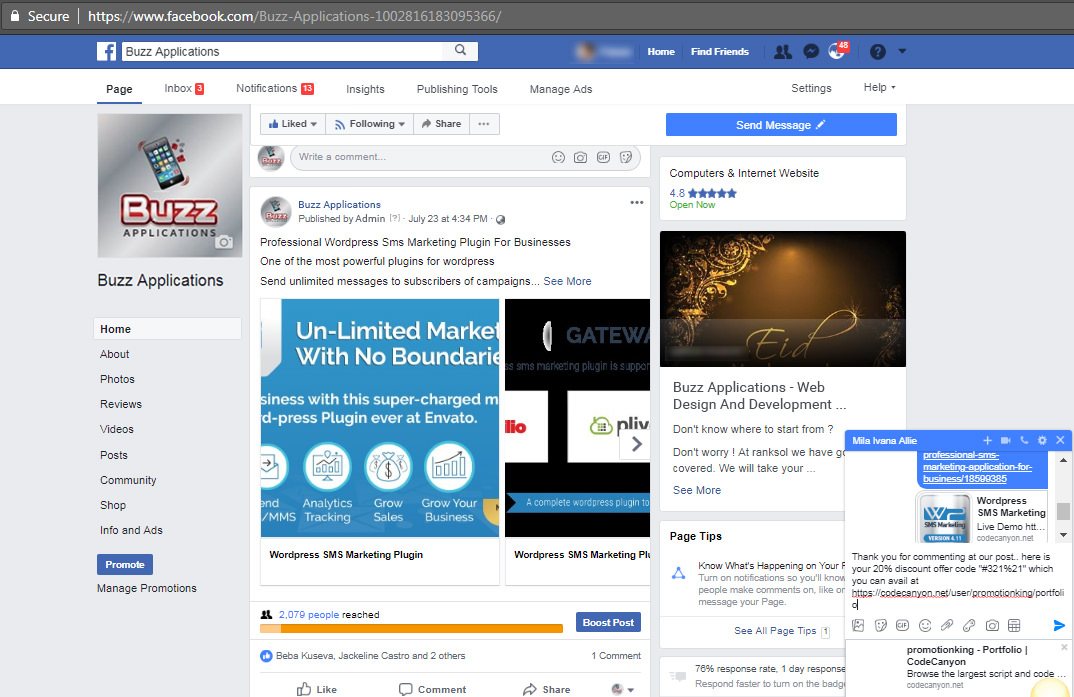
Task: Click See All Page Tips link
Action: coord(775,631)
